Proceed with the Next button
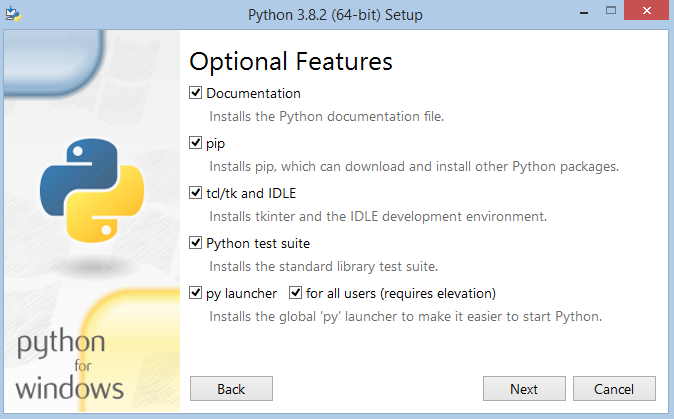Screen dimensions: 674x419 pos(524,389)
